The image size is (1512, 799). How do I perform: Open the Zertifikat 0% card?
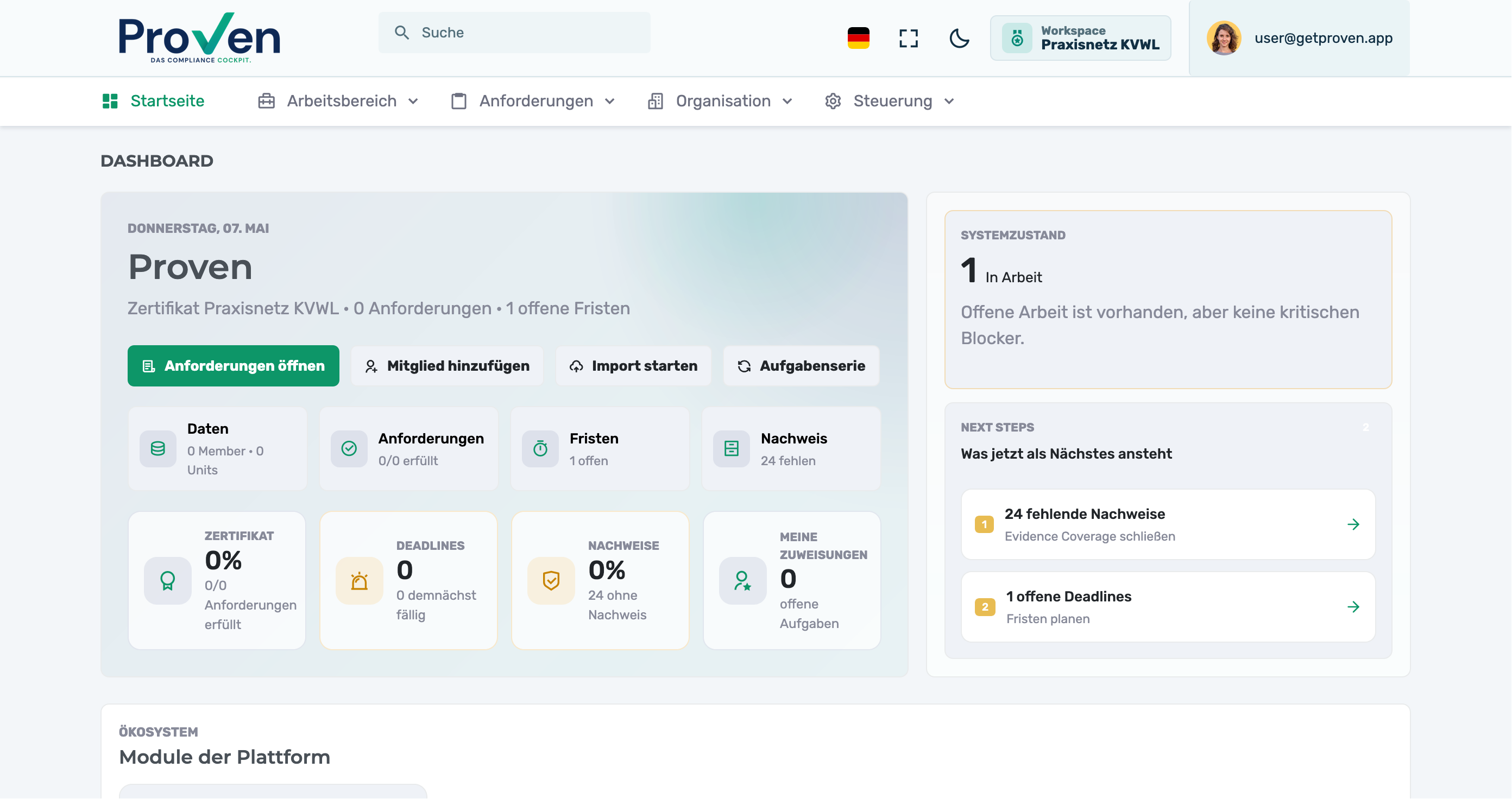[217, 581]
